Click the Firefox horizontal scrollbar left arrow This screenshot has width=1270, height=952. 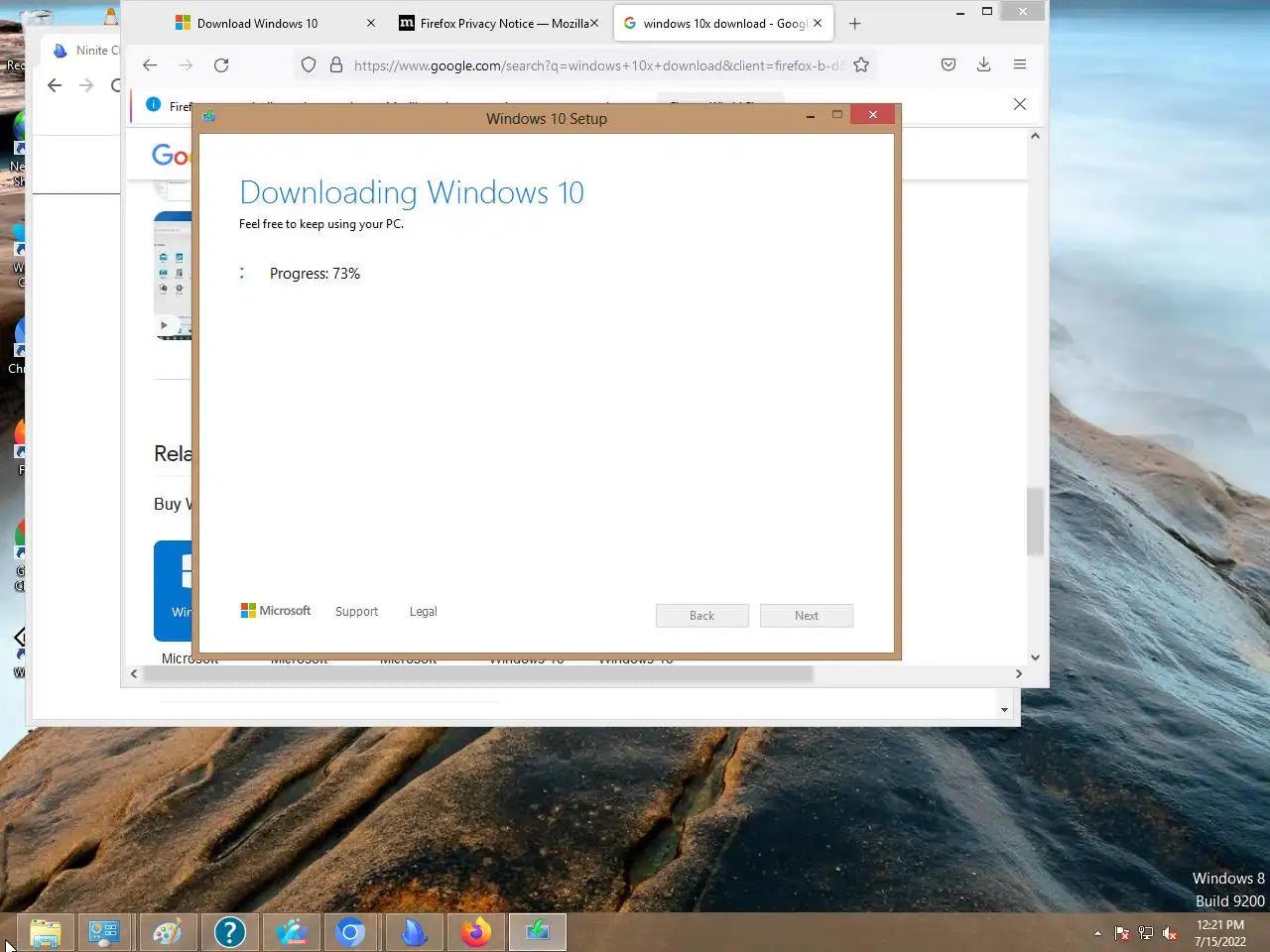click(134, 673)
